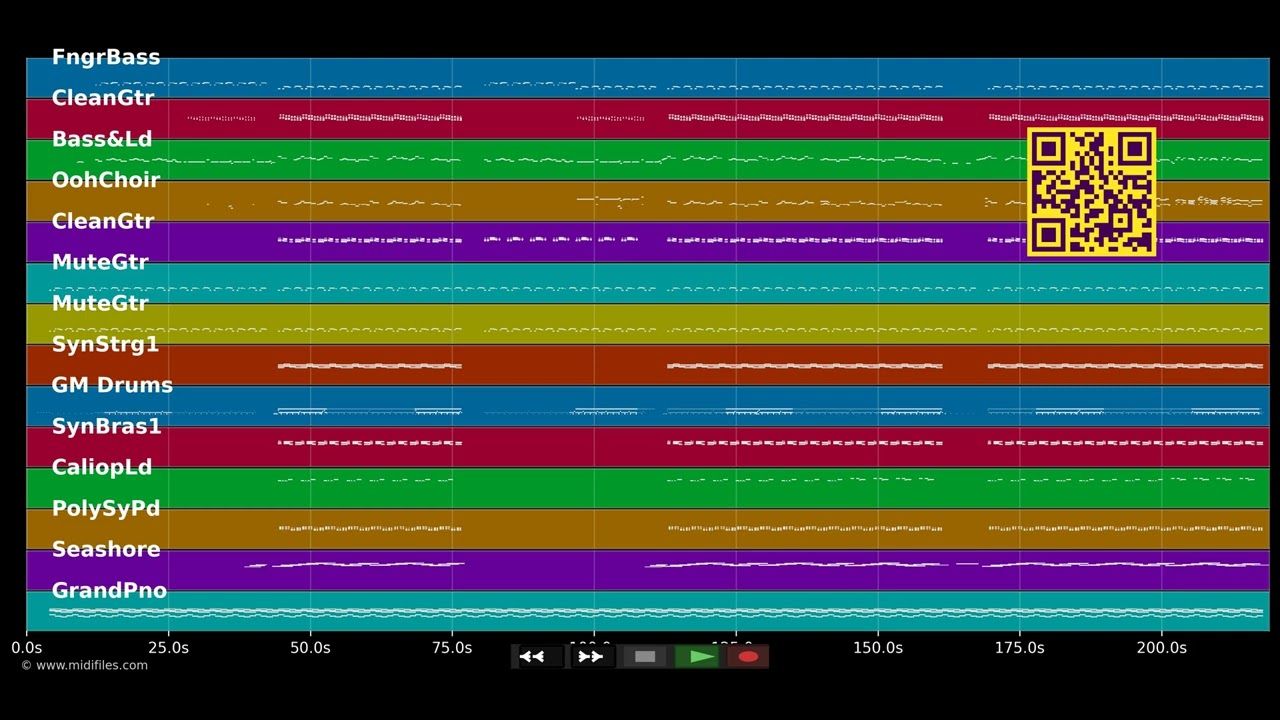This screenshot has width=1280, height=720.
Task: Click the 175.0s timeline marker
Action: click(x=1020, y=648)
